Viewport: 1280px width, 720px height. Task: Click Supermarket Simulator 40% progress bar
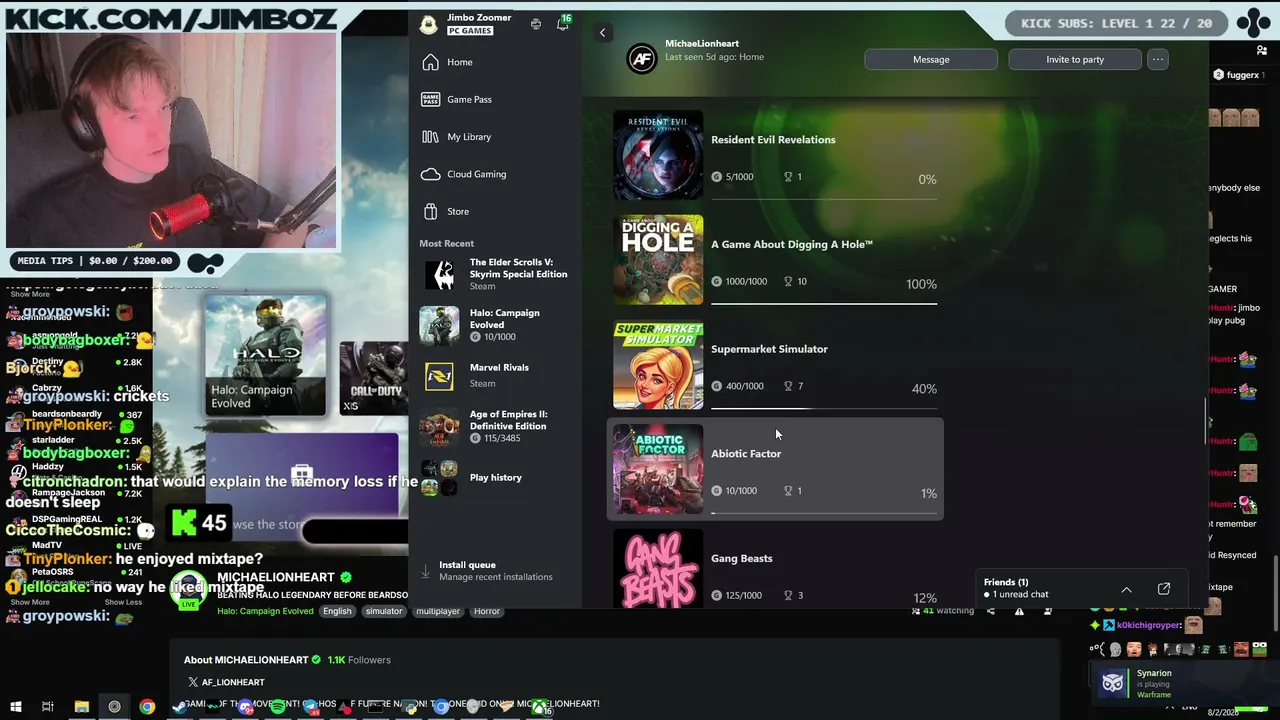click(824, 408)
